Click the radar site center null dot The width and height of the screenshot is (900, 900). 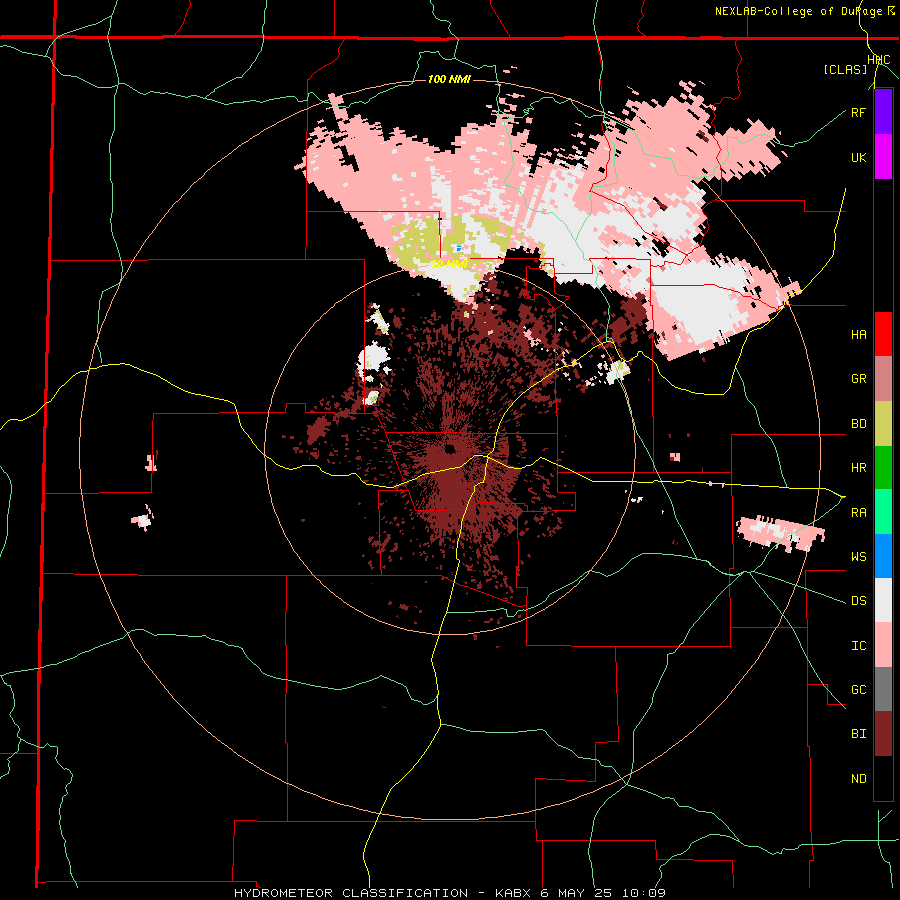(449, 448)
